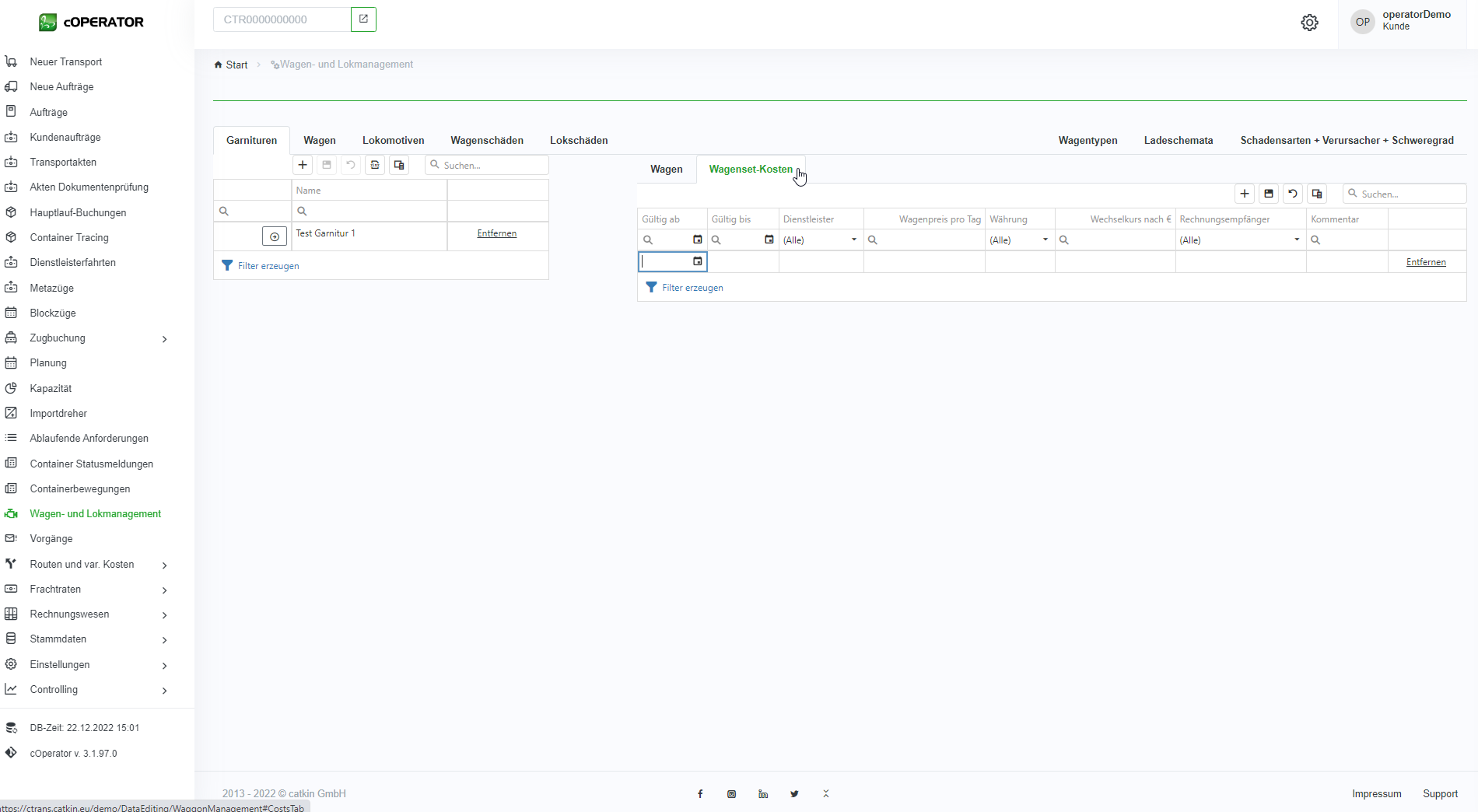Open the Währung filter dropdown
The width and height of the screenshot is (1478, 812).
[1045, 240]
